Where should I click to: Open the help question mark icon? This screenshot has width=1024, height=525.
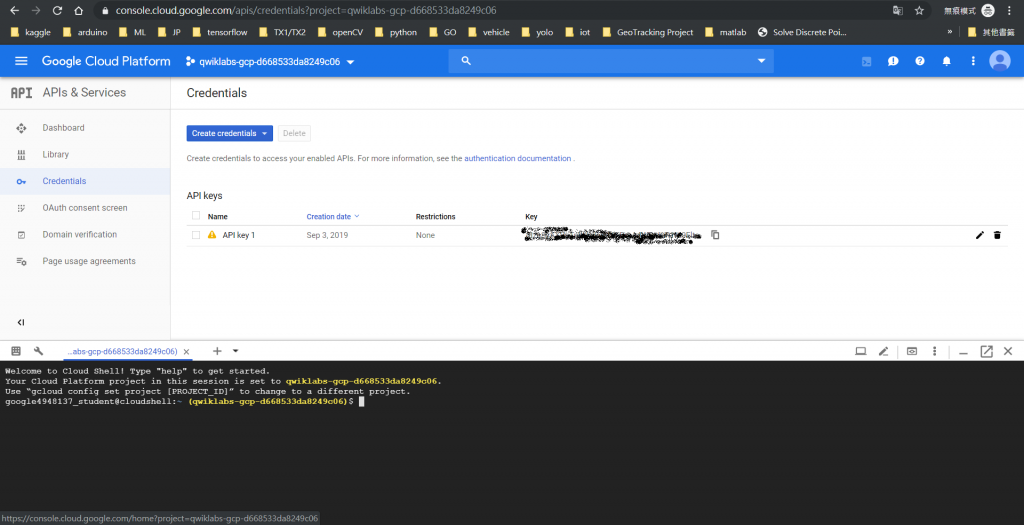[920, 61]
